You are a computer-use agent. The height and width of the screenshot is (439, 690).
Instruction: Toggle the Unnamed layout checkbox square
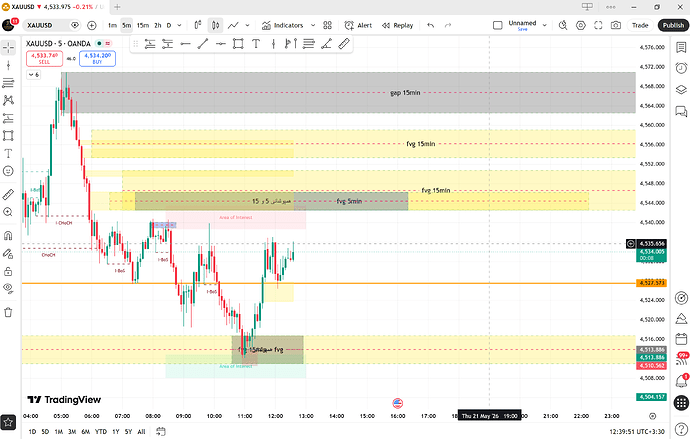(498, 26)
